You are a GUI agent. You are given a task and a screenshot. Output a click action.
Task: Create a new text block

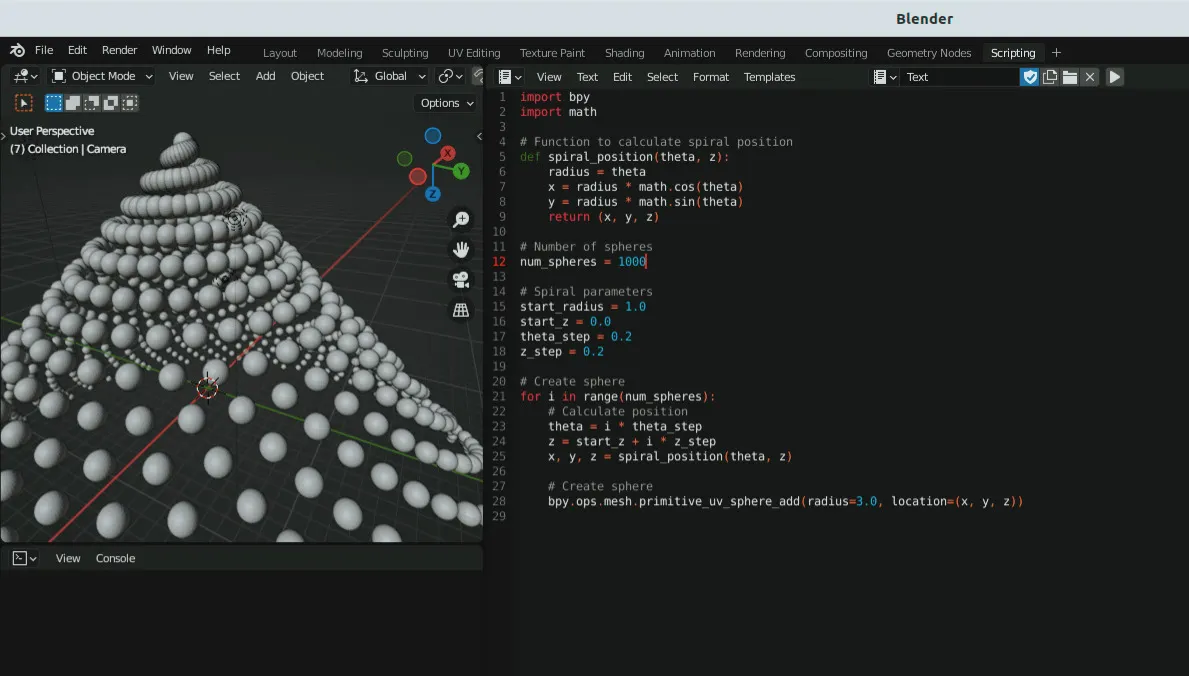point(1051,76)
